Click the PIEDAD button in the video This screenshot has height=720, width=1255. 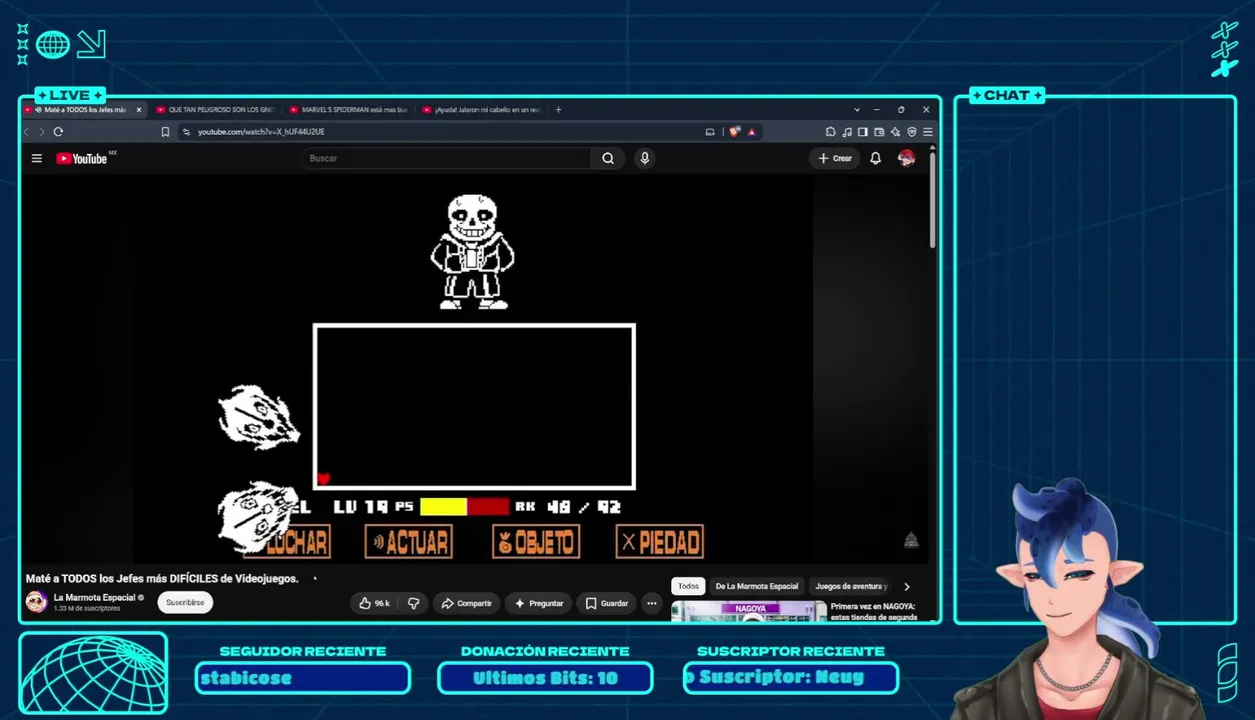(x=660, y=542)
